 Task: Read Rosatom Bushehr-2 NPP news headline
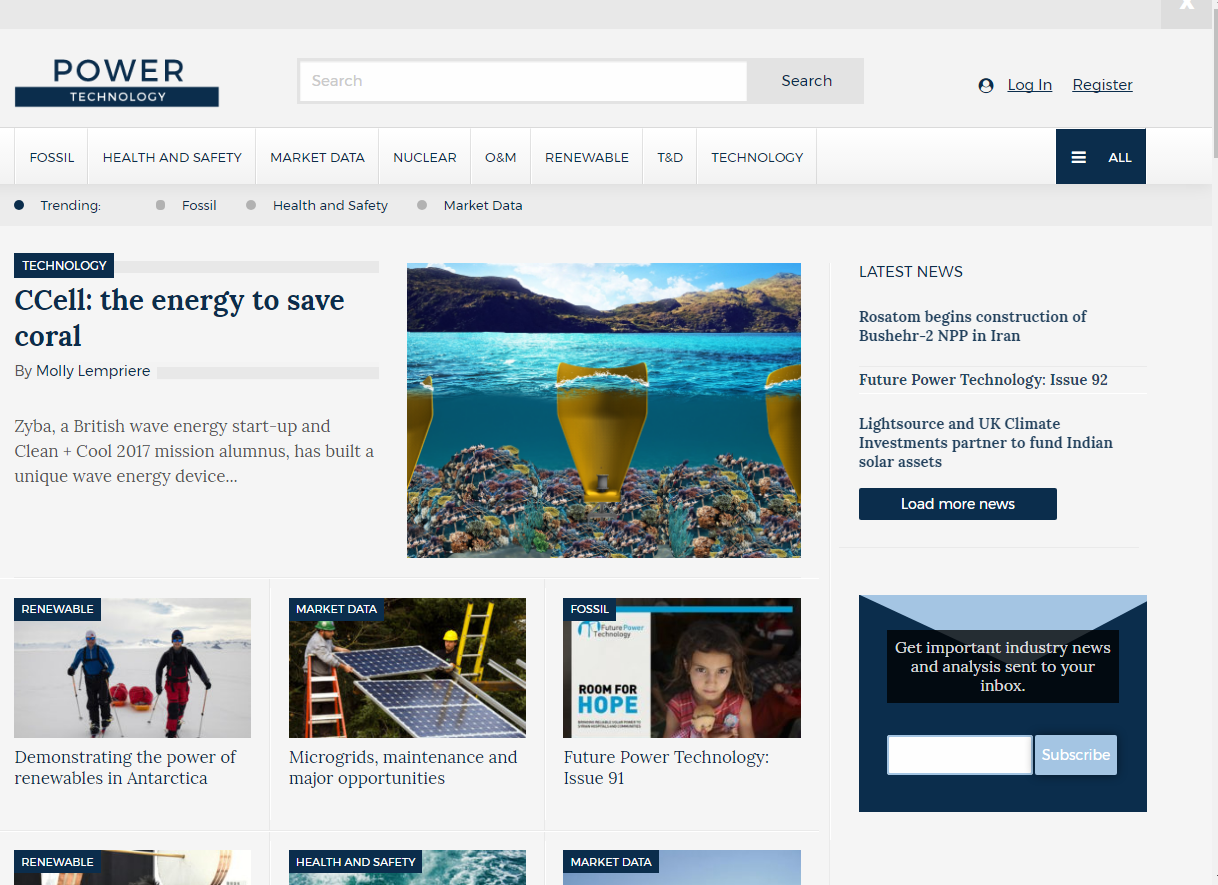(x=972, y=326)
